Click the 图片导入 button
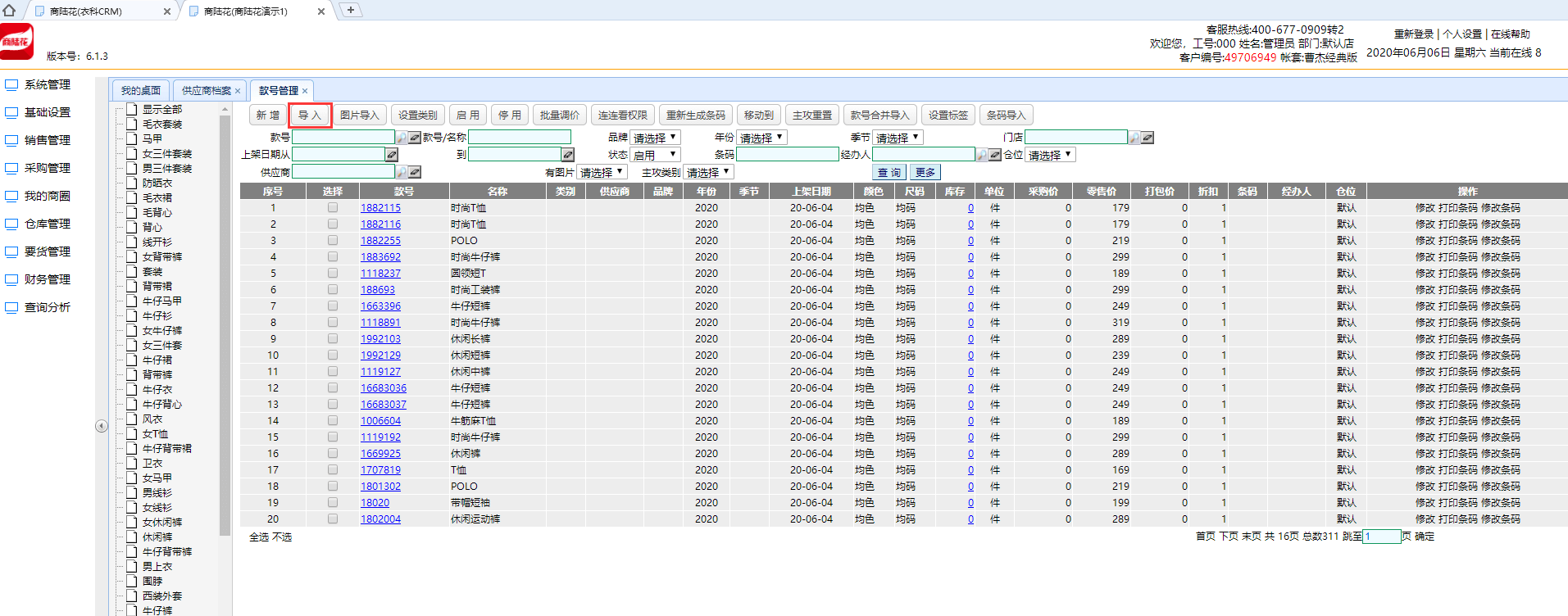 (x=359, y=115)
